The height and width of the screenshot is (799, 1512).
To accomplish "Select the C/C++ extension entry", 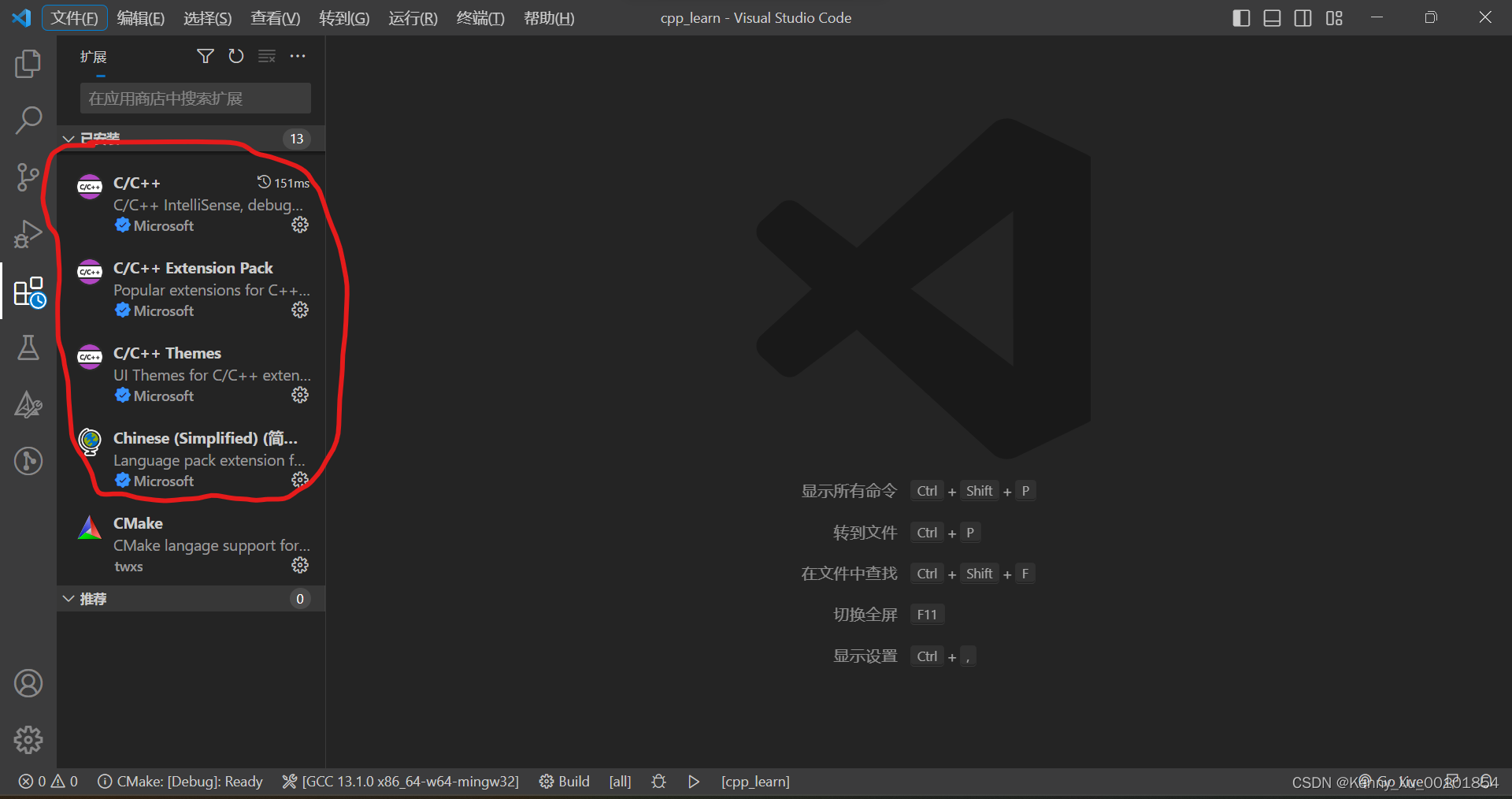I will coord(191,203).
